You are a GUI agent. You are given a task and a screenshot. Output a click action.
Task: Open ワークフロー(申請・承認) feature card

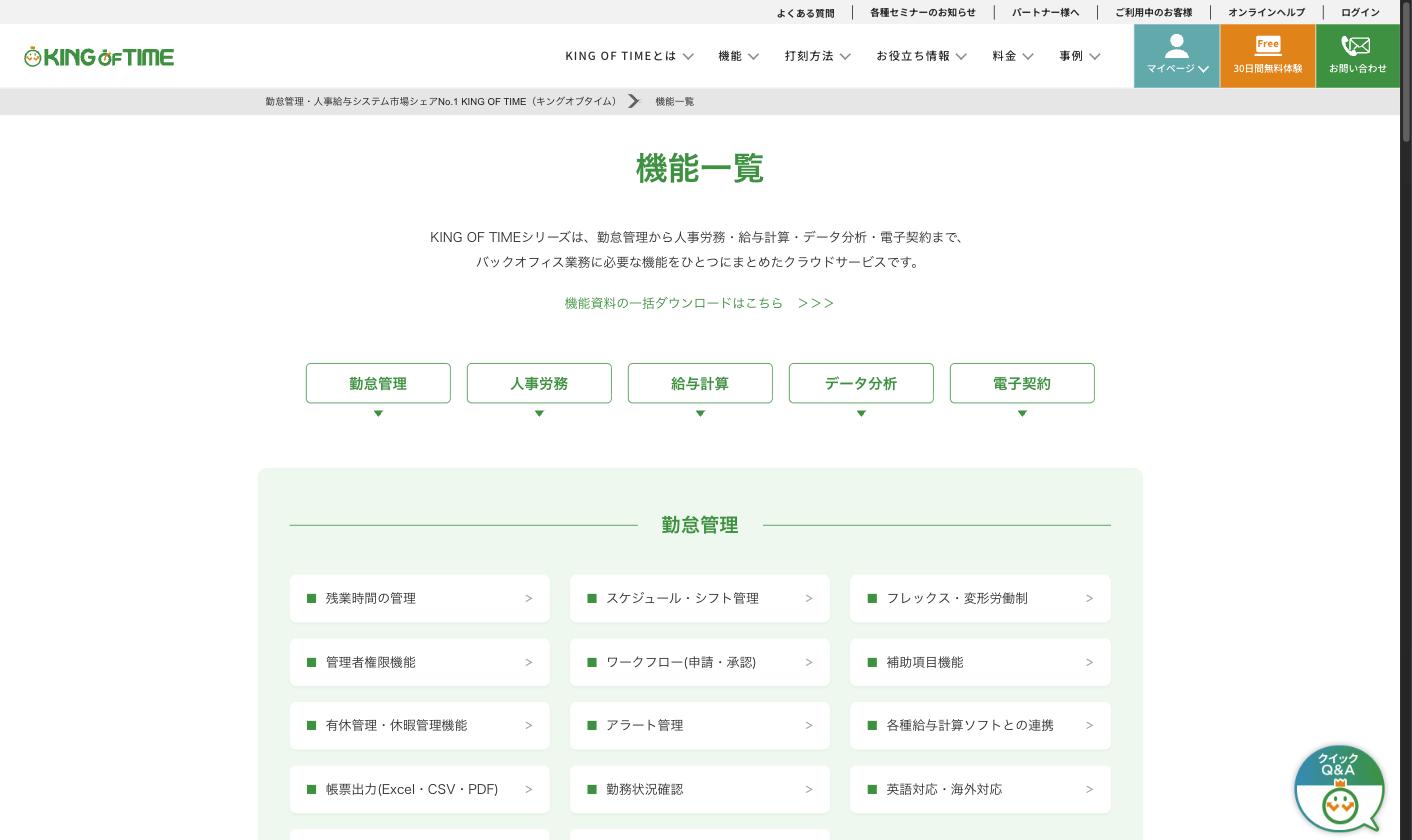700,662
